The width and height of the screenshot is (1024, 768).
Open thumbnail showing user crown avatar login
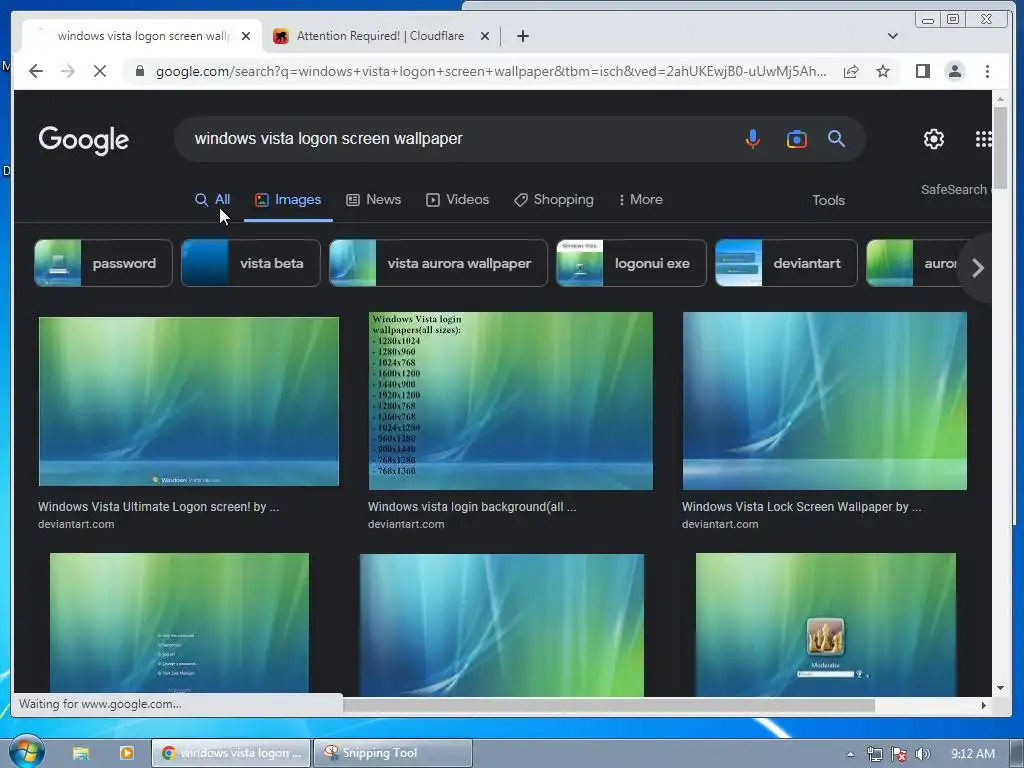(826, 625)
